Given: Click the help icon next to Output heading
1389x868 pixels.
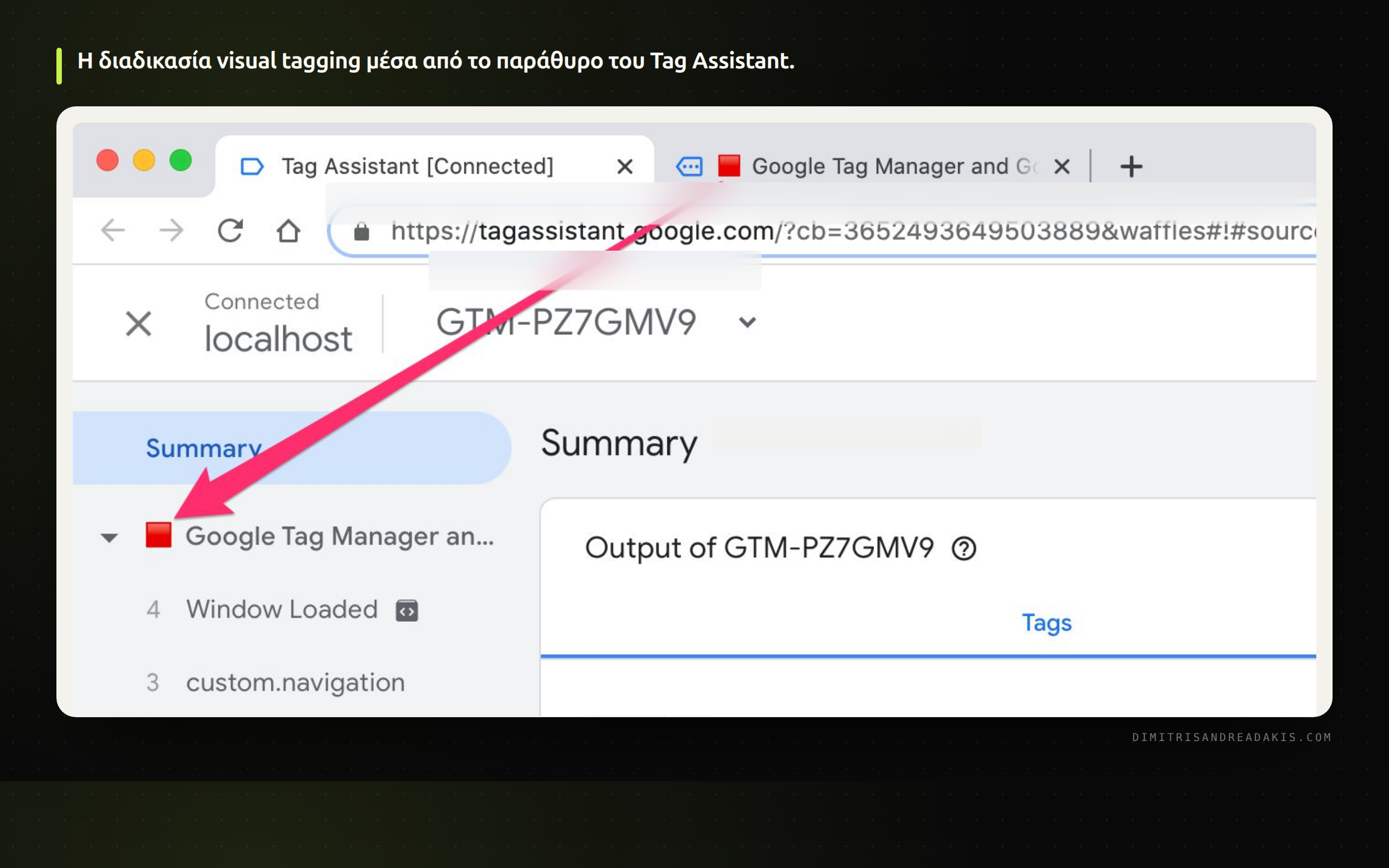Looking at the screenshot, I should (x=964, y=548).
